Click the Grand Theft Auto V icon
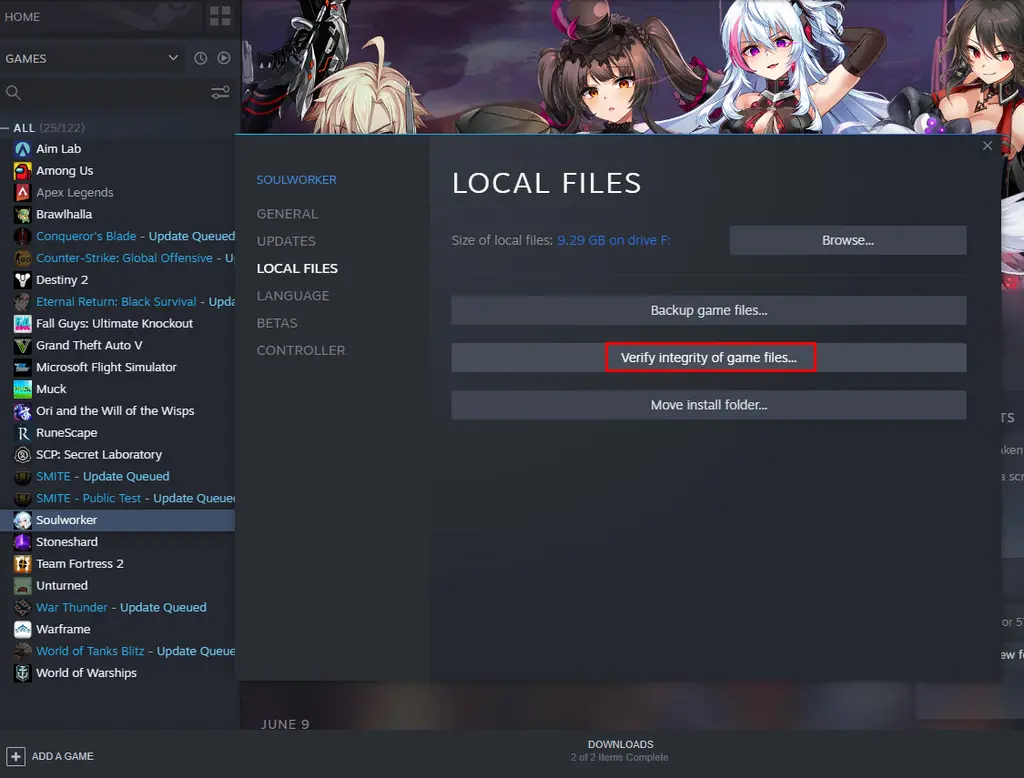Viewport: 1024px width, 778px height. point(22,346)
